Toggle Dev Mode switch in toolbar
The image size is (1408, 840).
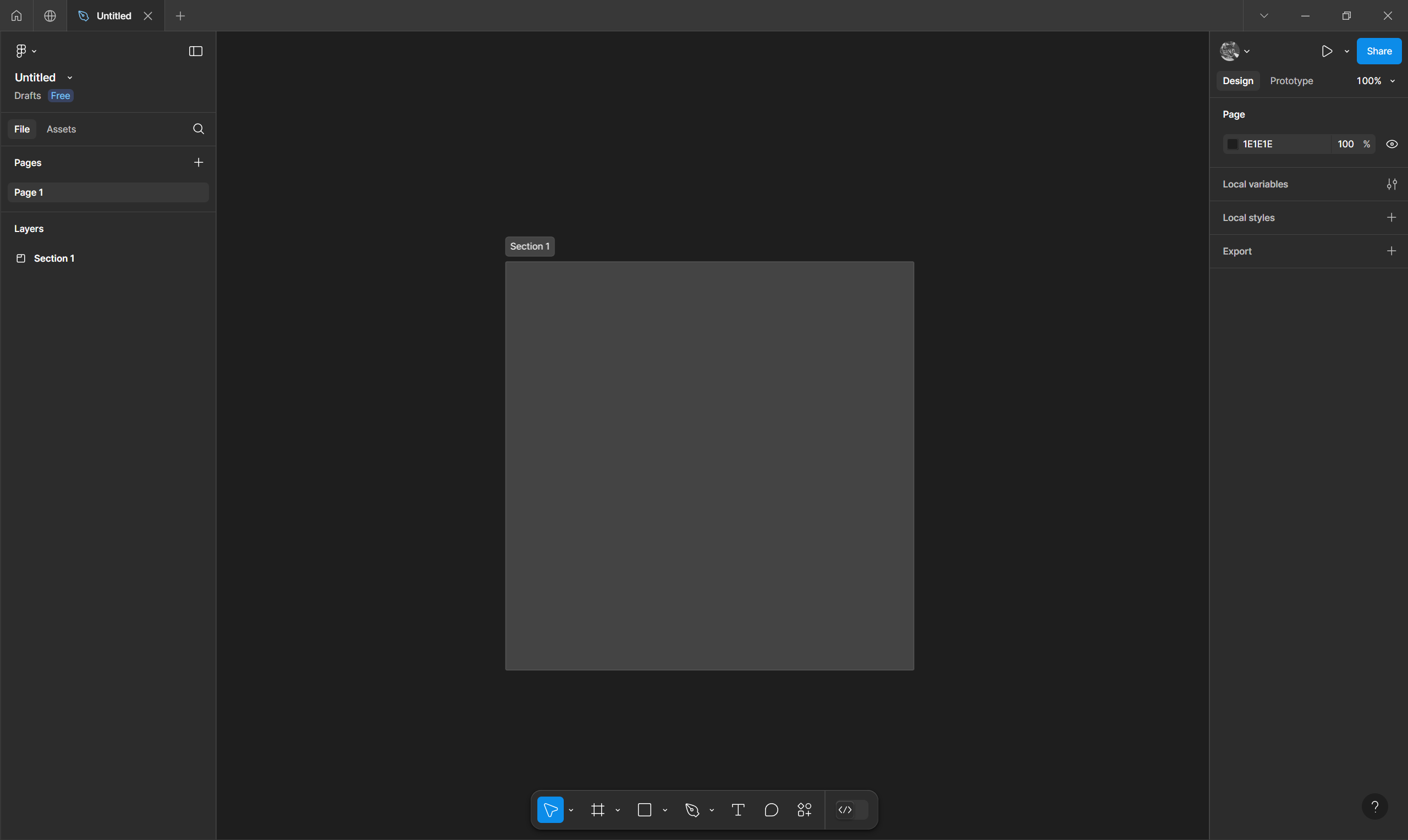point(851,810)
